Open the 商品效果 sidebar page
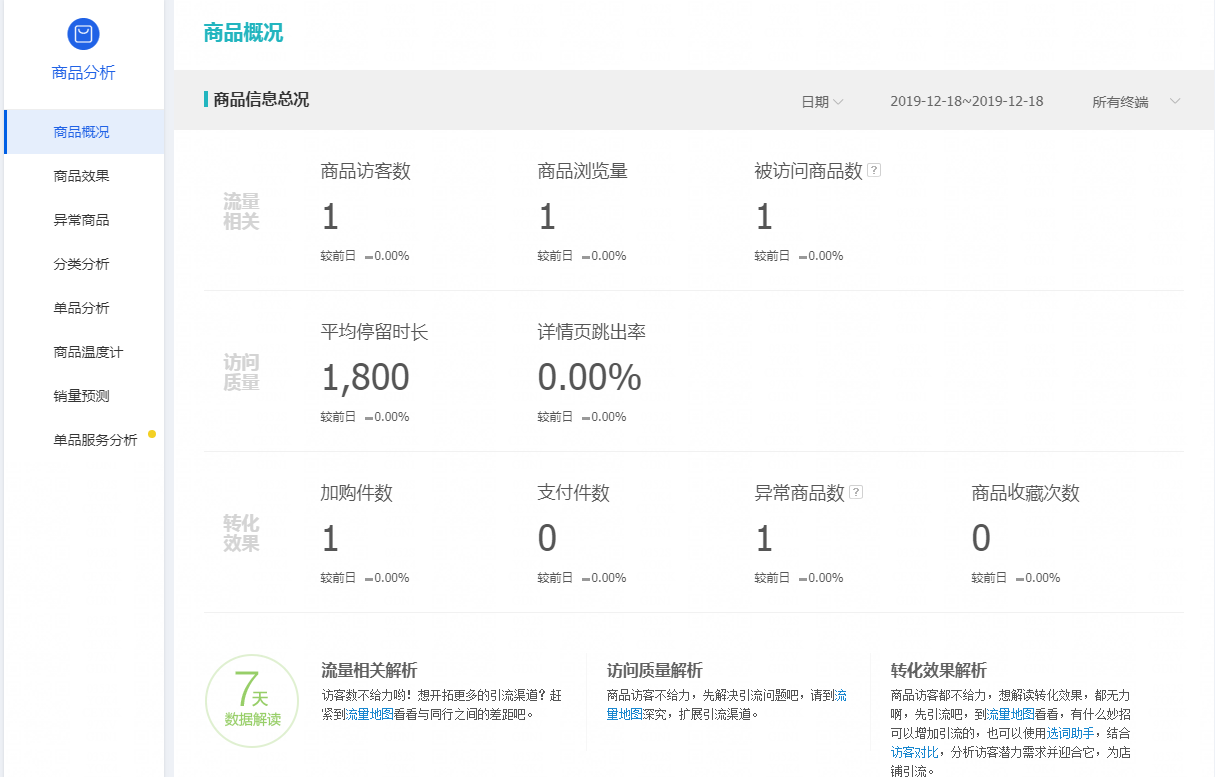This screenshot has height=777, width=1215. click(x=82, y=176)
